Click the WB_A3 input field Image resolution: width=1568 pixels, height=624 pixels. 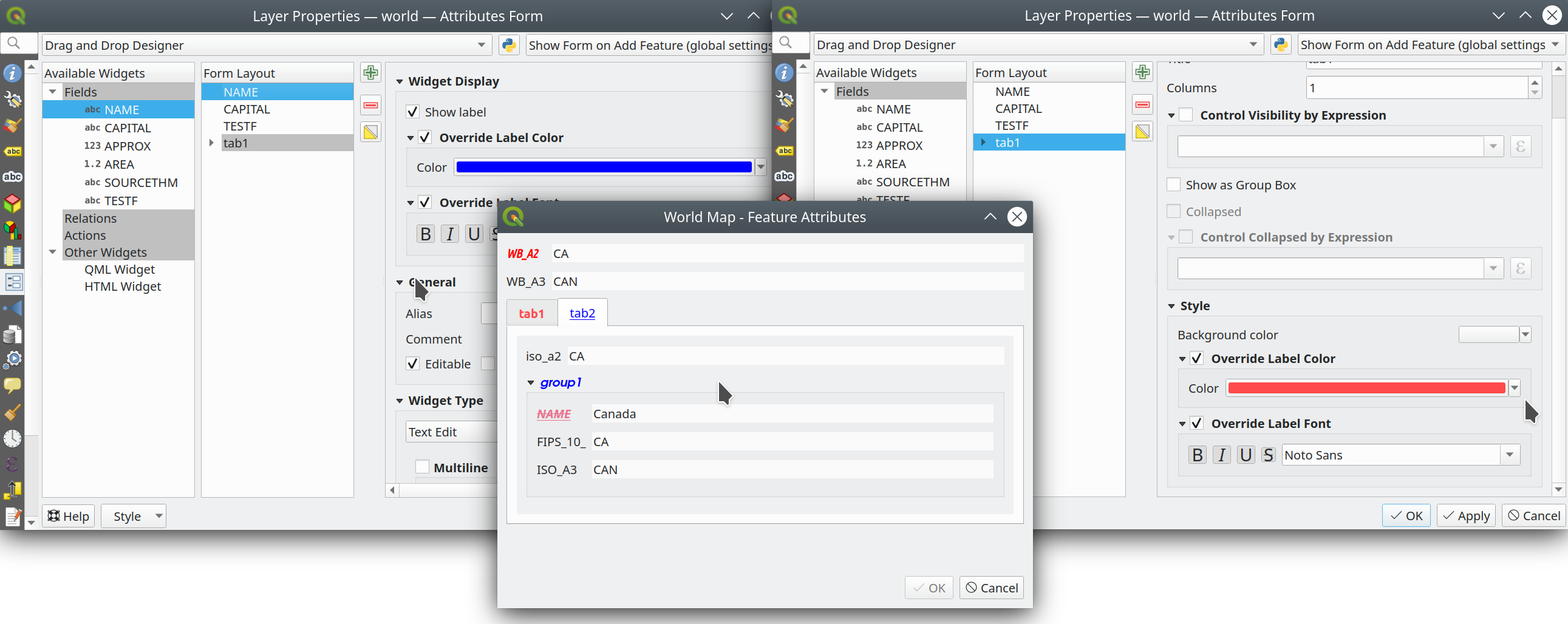point(786,282)
